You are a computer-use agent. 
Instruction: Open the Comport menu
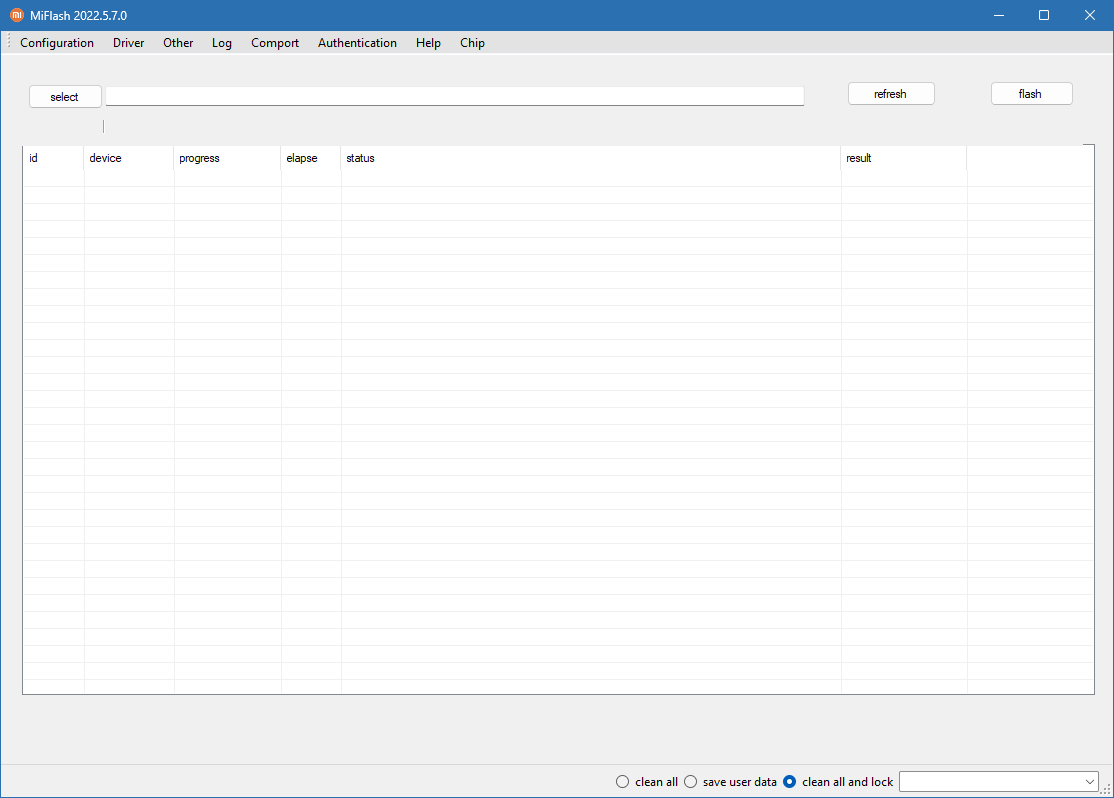[275, 43]
